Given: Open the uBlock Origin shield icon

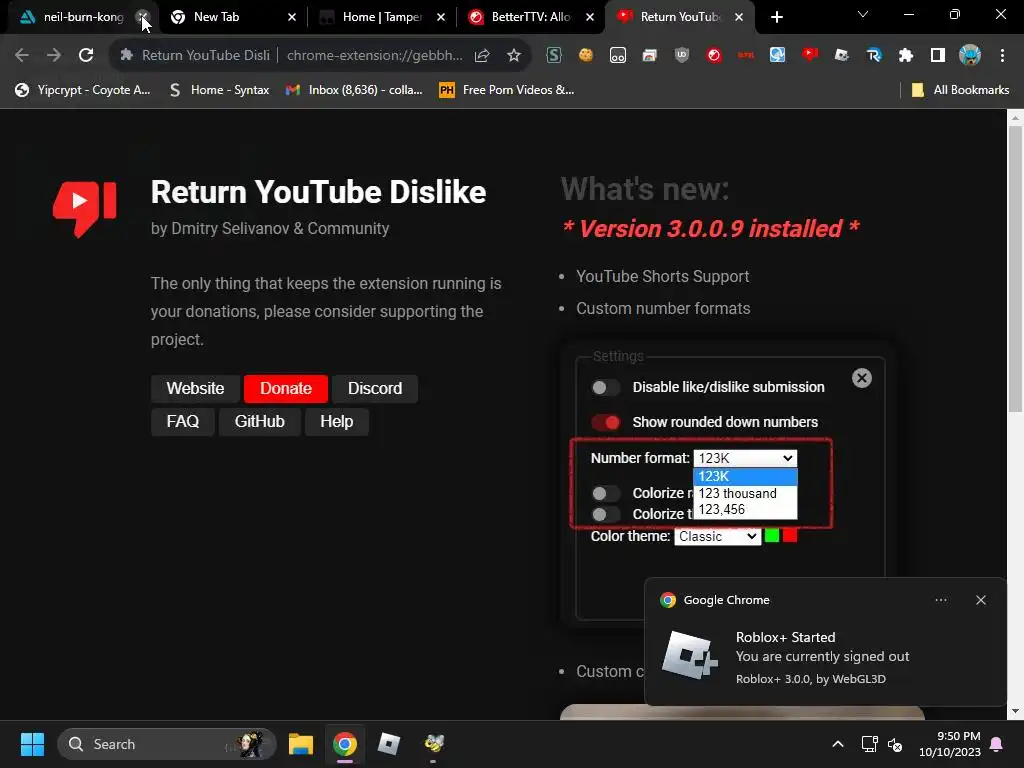Looking at the screenshot, I should (682, 56).
